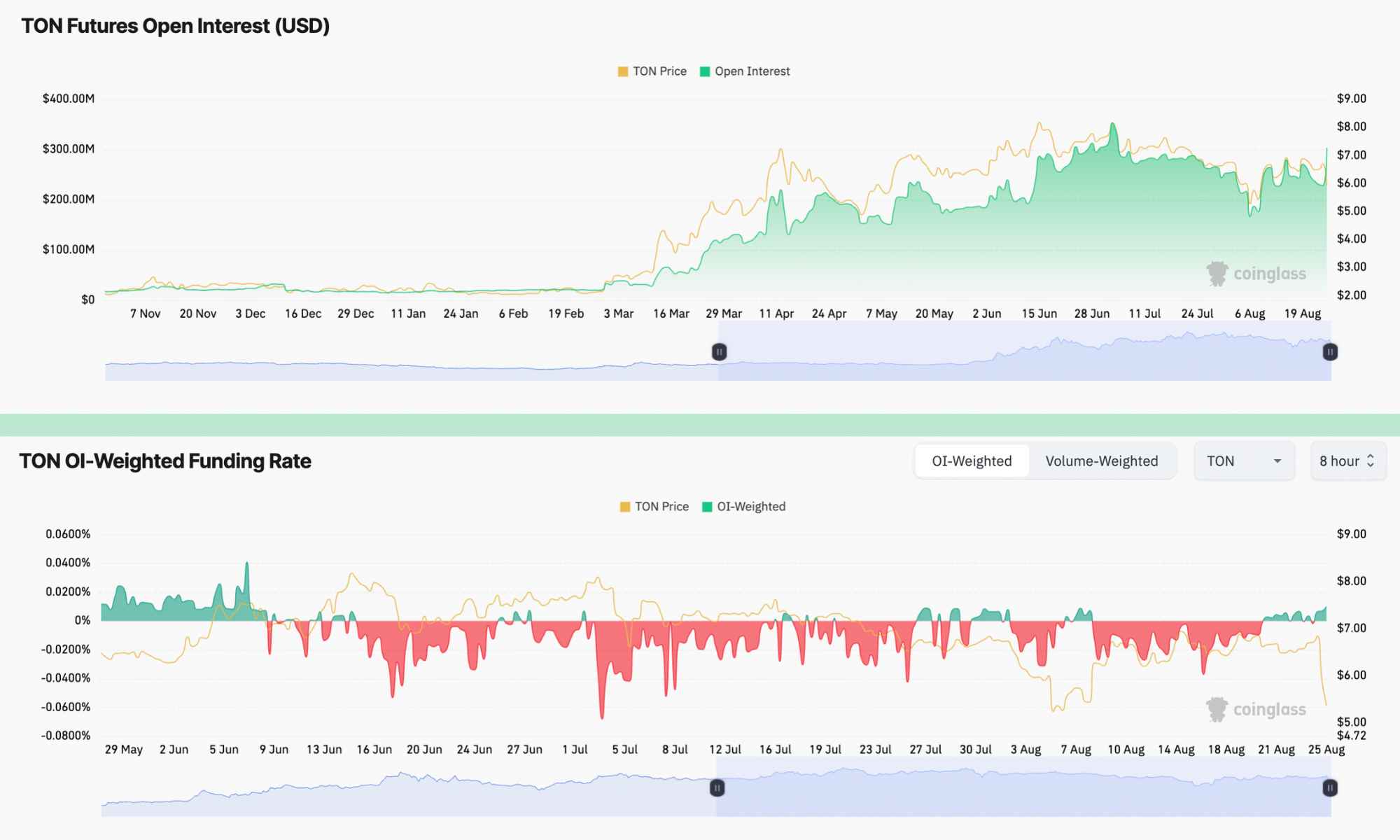Click yellow TON Price swatch in upper legend
The height and width of the screenshot is (840, 1400).
pyautogui.click(x=623, y=71)
